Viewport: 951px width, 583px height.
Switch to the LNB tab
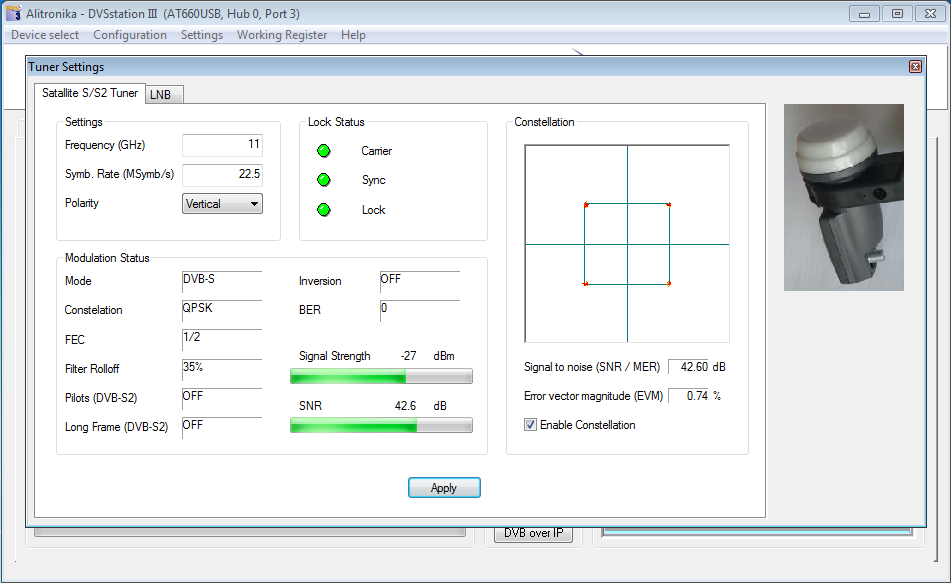tap(160, 94)
